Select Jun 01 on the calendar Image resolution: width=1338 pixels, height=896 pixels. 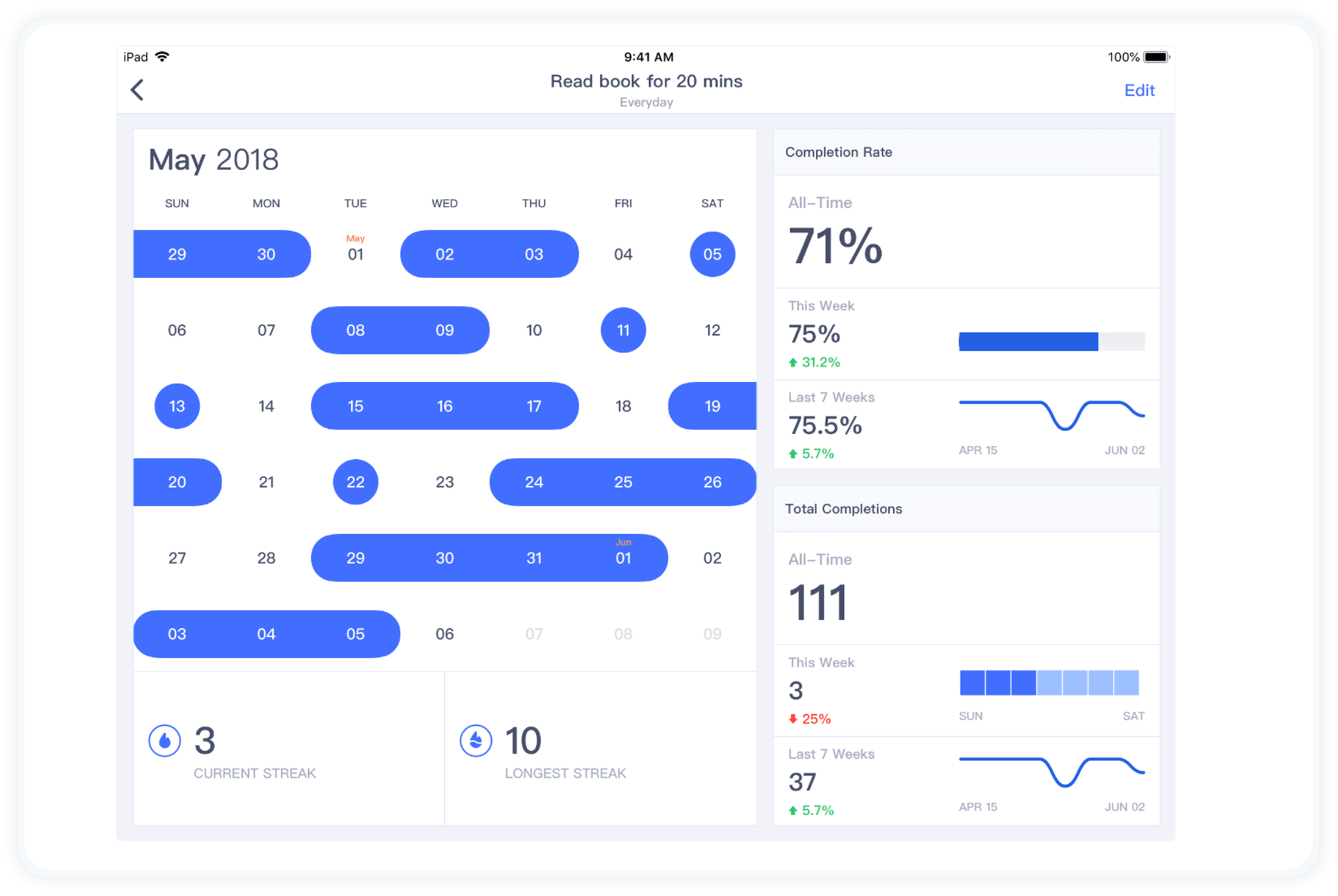point(623,557)
